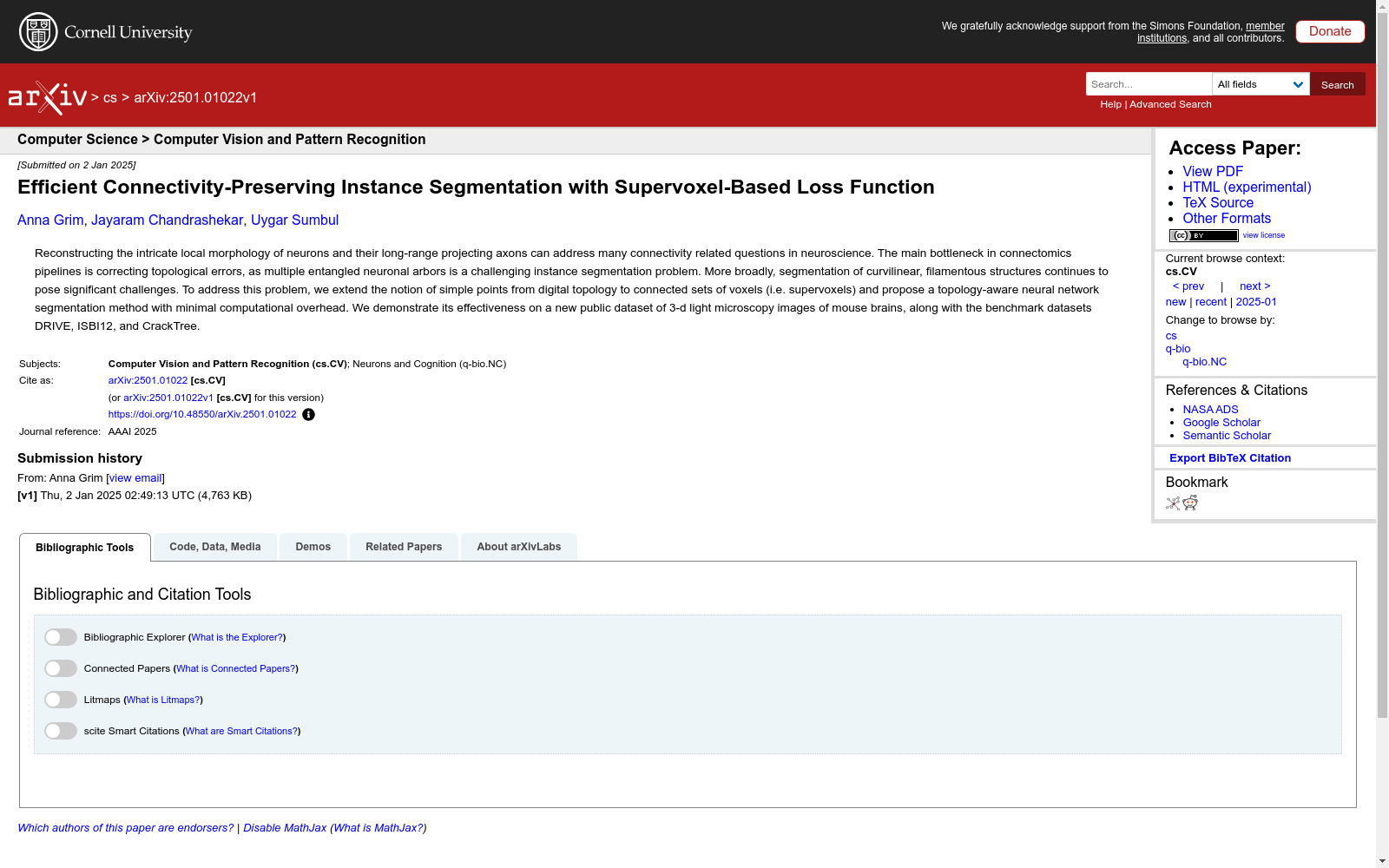Screen dimensions: 1389x868
Task: Click the view email link
Action: click(x=135, y=478)
